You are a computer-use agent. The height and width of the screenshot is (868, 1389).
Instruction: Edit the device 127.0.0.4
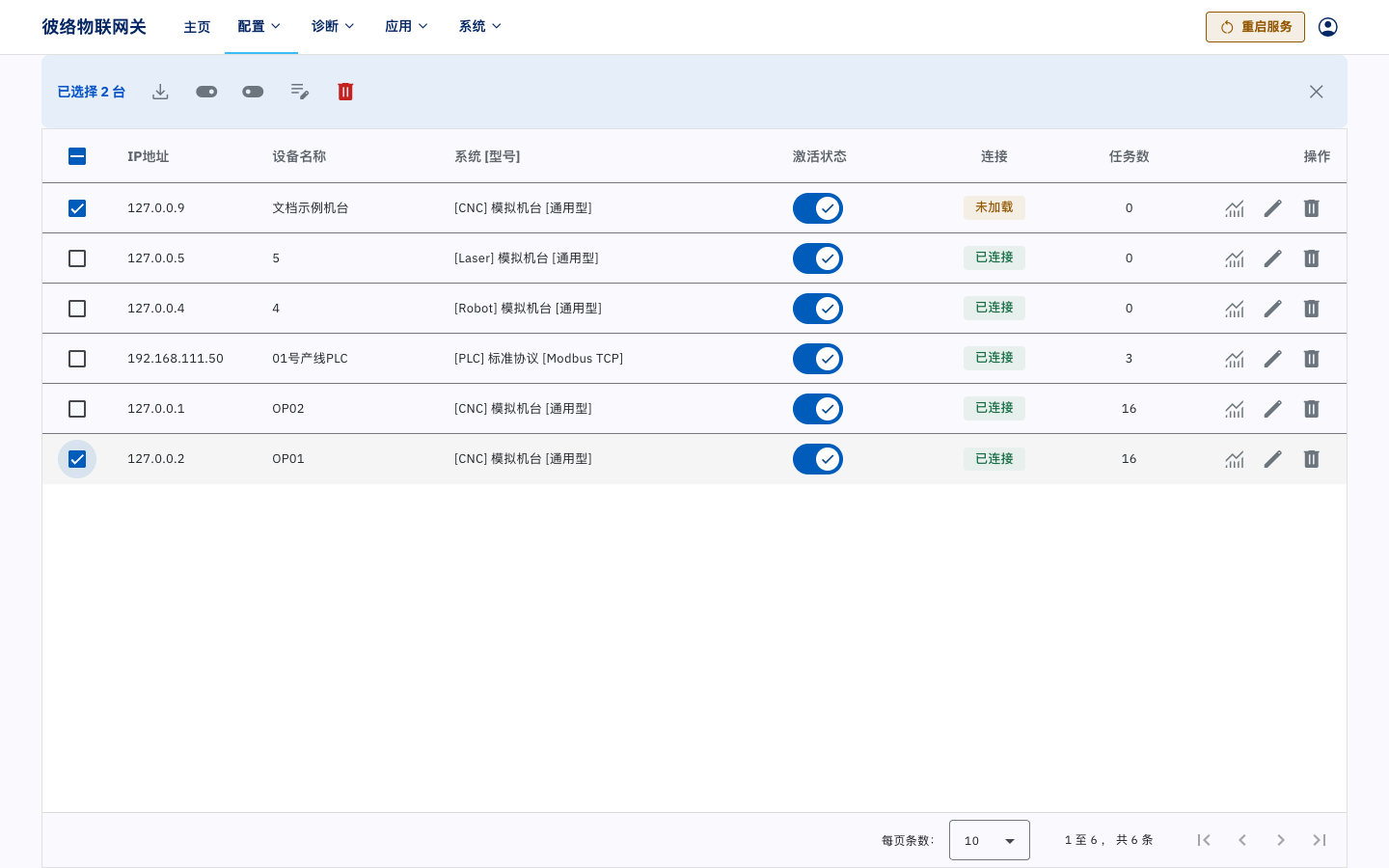(1273, 309)
